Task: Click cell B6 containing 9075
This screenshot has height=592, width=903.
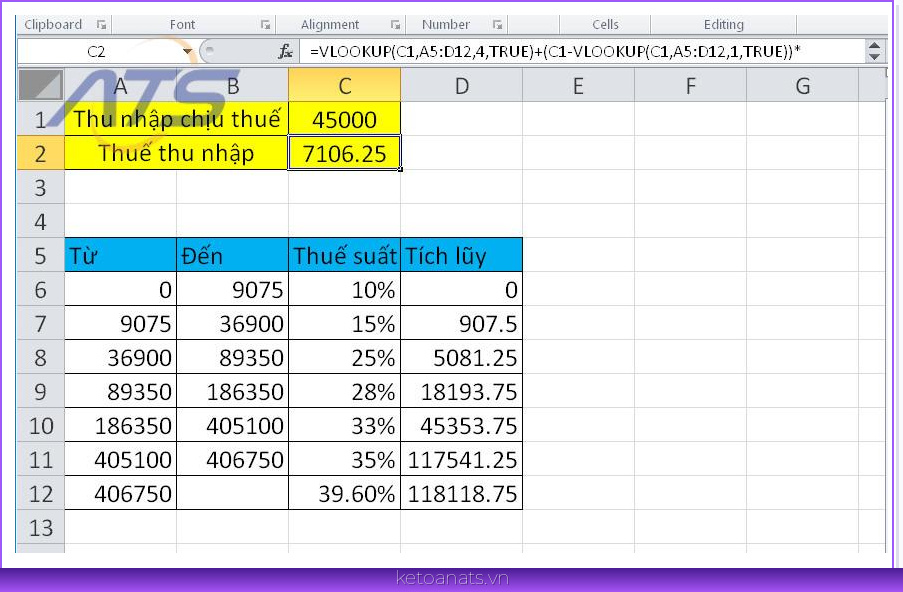Action: [233, 289]
